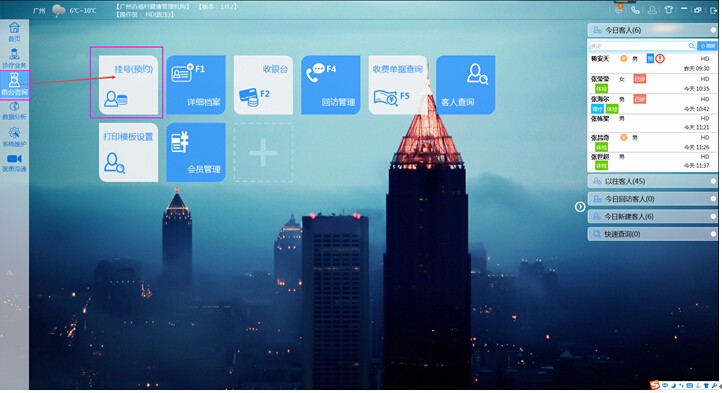Select 数据分析 in the sidebar
The width and height of the screenshot is (722, 393).
pyautogui.click(x=14, y=111)
